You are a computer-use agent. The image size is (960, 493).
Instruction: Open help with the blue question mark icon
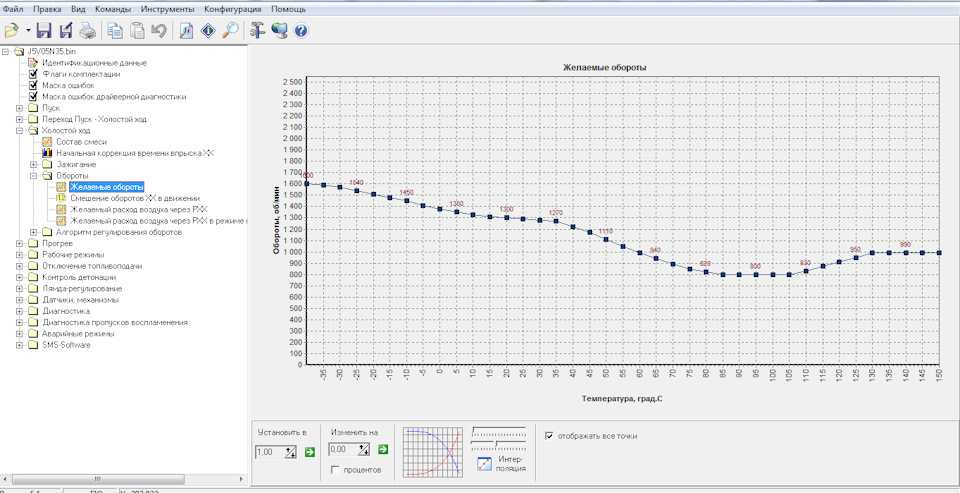pyautogui.click(x=301, y=31)
